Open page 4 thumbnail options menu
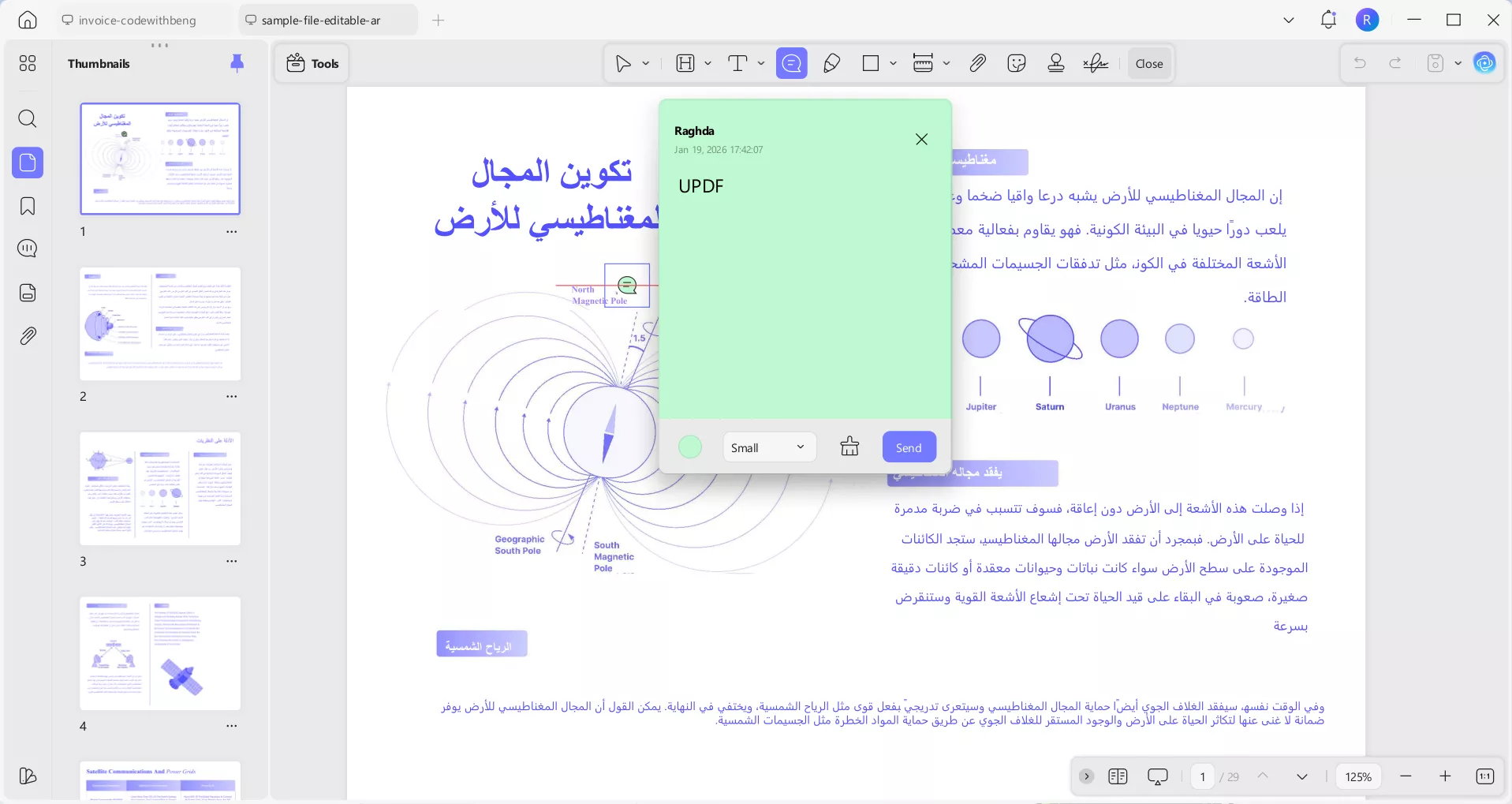The height and width of the screenshot is (804, 1512). [x=232, y=726]
